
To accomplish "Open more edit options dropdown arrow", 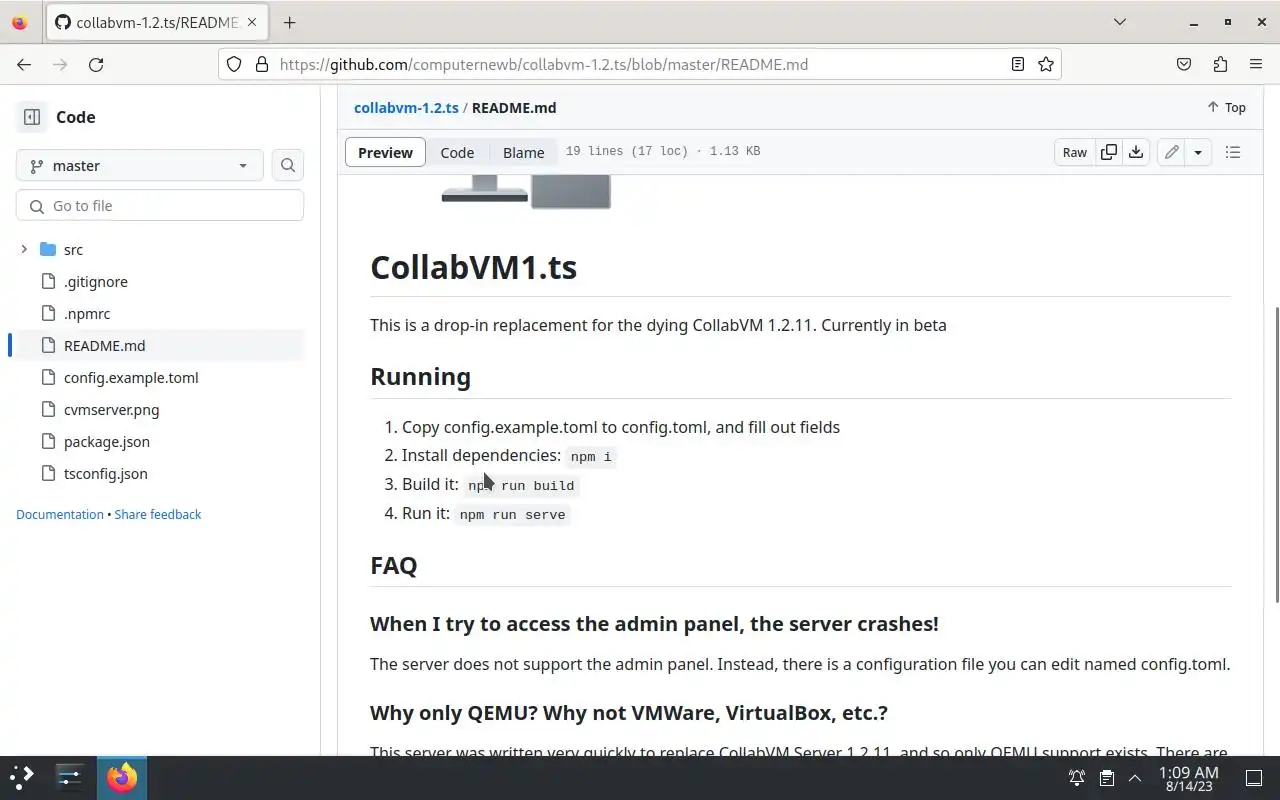I will (x=1198, y=152).
